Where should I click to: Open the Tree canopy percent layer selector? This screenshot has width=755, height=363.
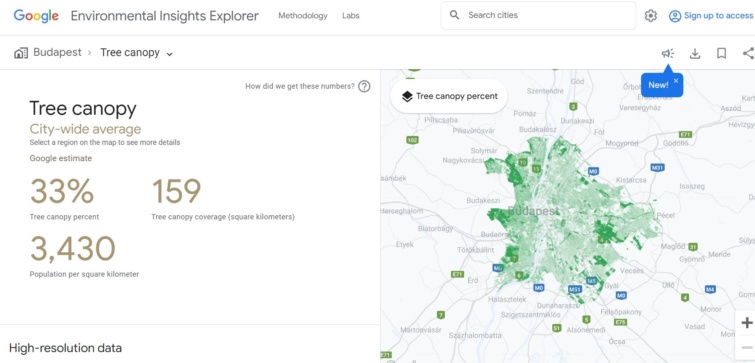click(449, 96)
